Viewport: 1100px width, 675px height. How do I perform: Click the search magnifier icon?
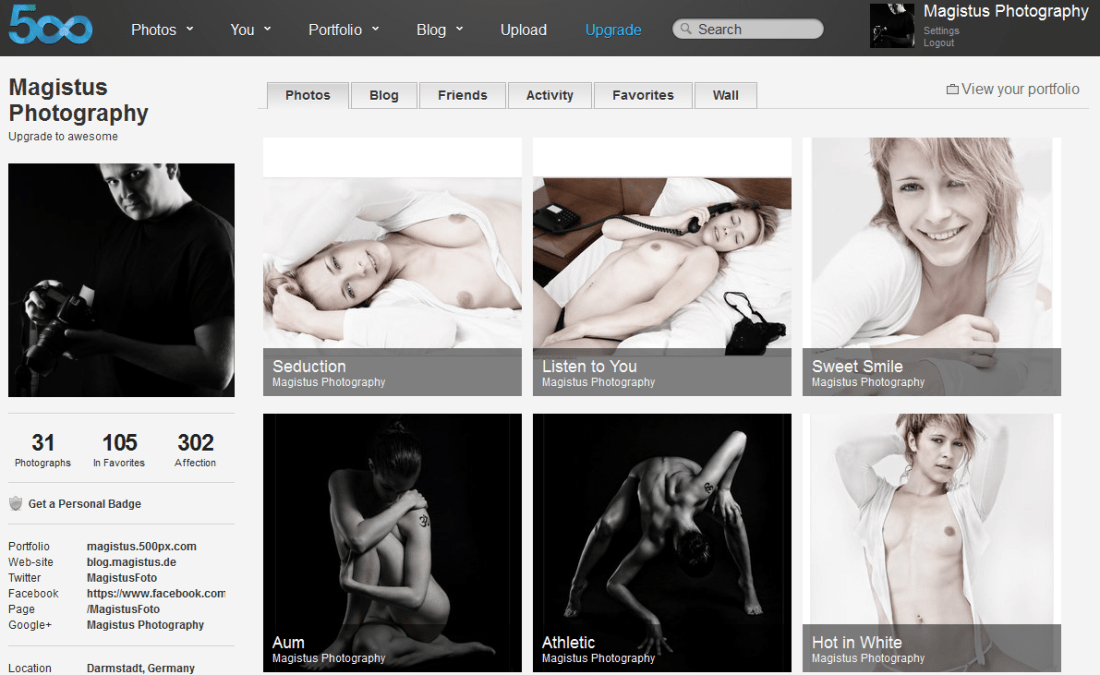click(x=686, y=30)
